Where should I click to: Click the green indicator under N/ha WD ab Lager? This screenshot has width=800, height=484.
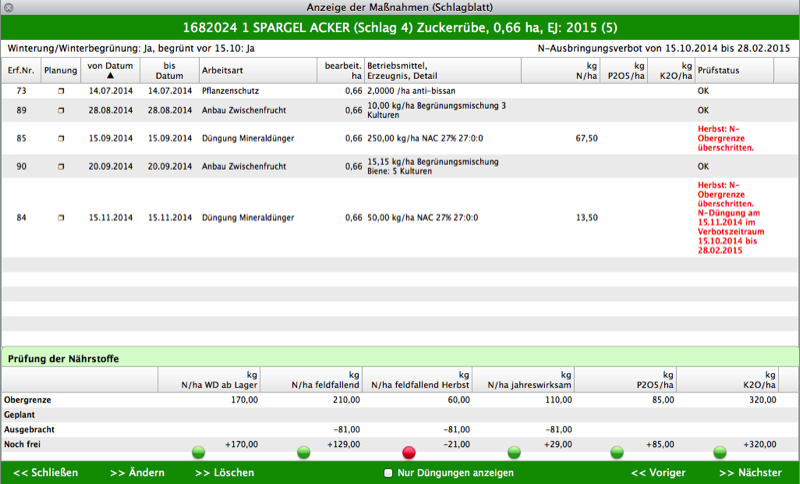(198, 452)
